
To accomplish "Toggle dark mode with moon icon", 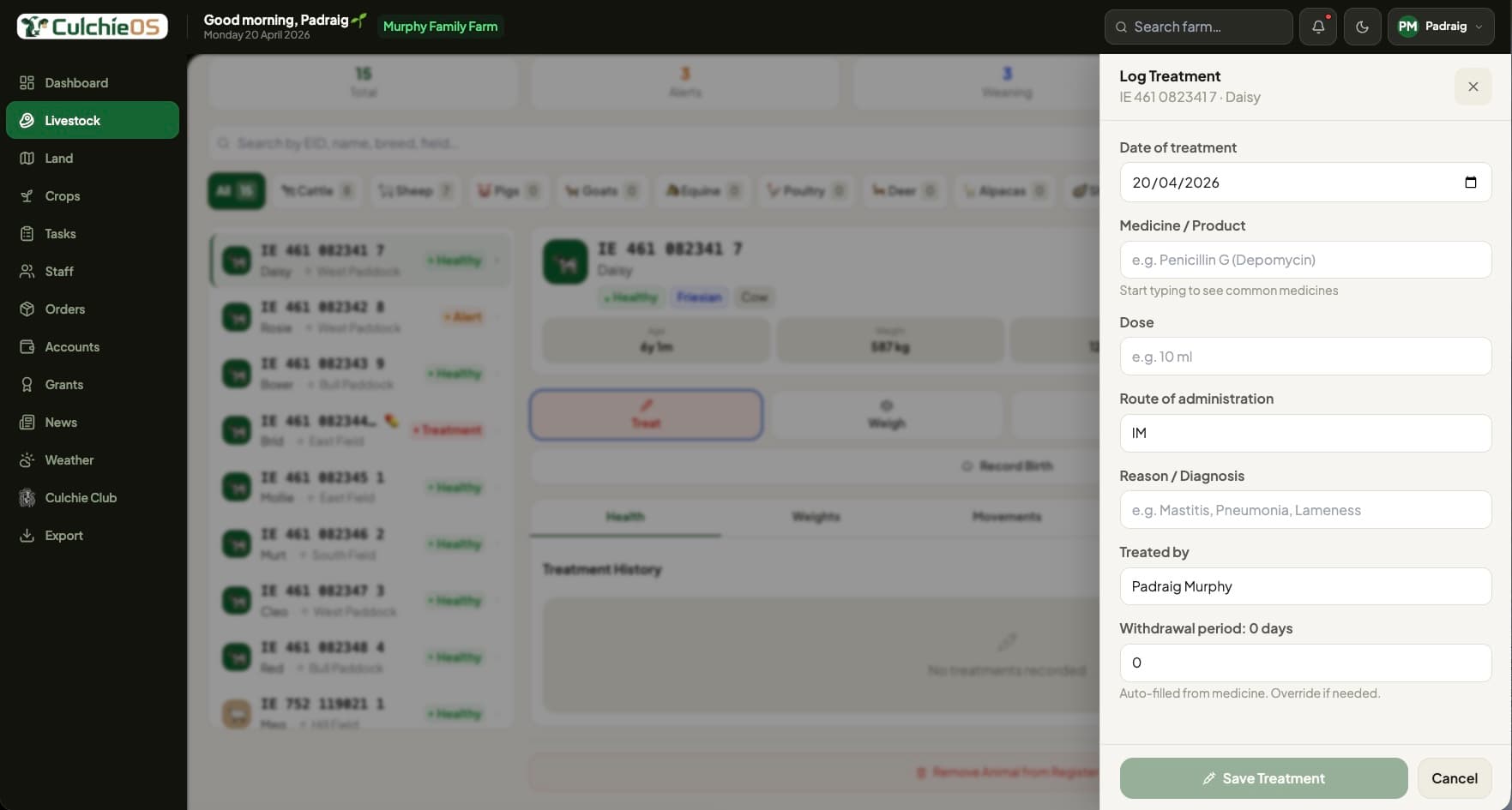I will point(1362,27).
